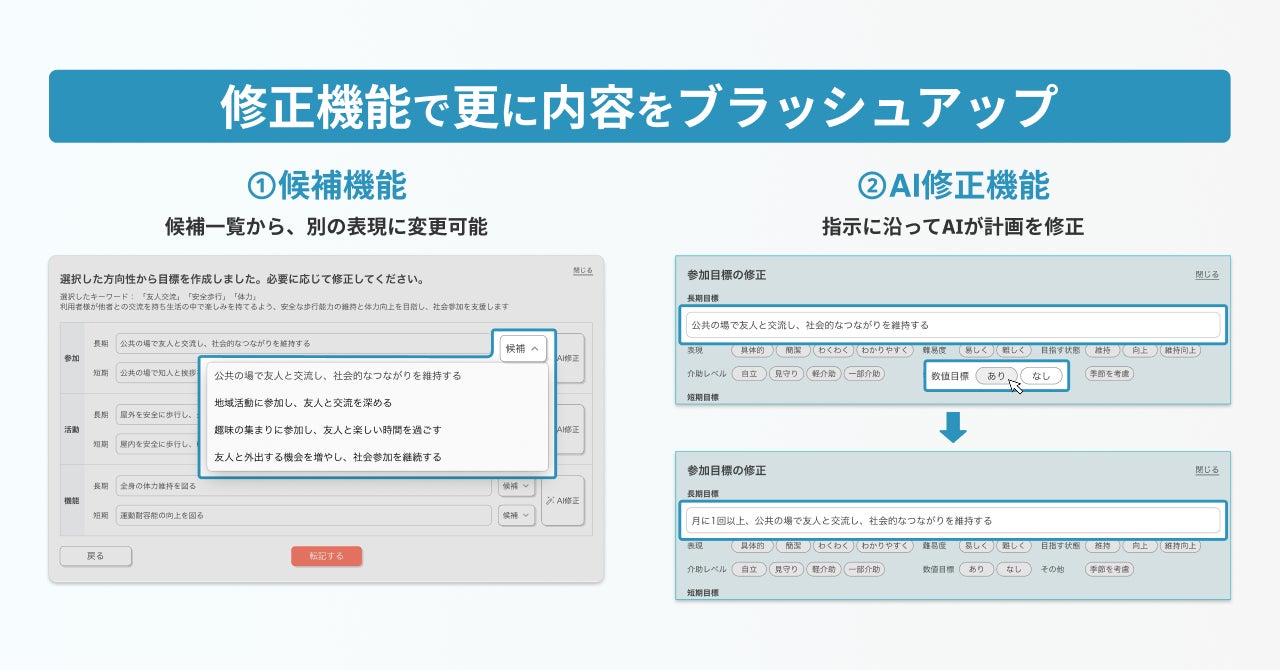Select 一部介助 assistance level in top panel

click(x=864, y=374)
